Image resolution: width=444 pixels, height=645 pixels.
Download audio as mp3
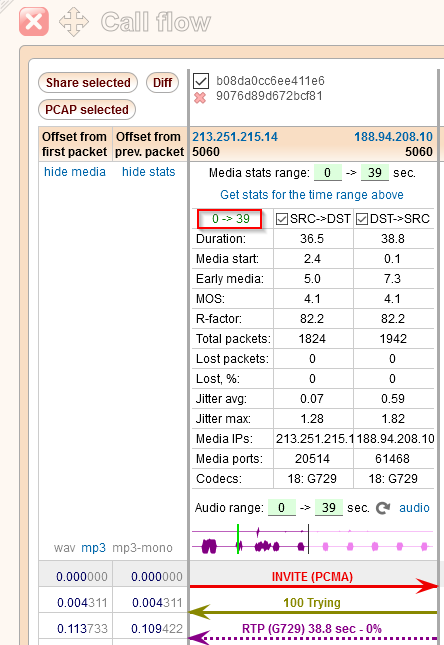pyautogui.click(x=93, y=548)
